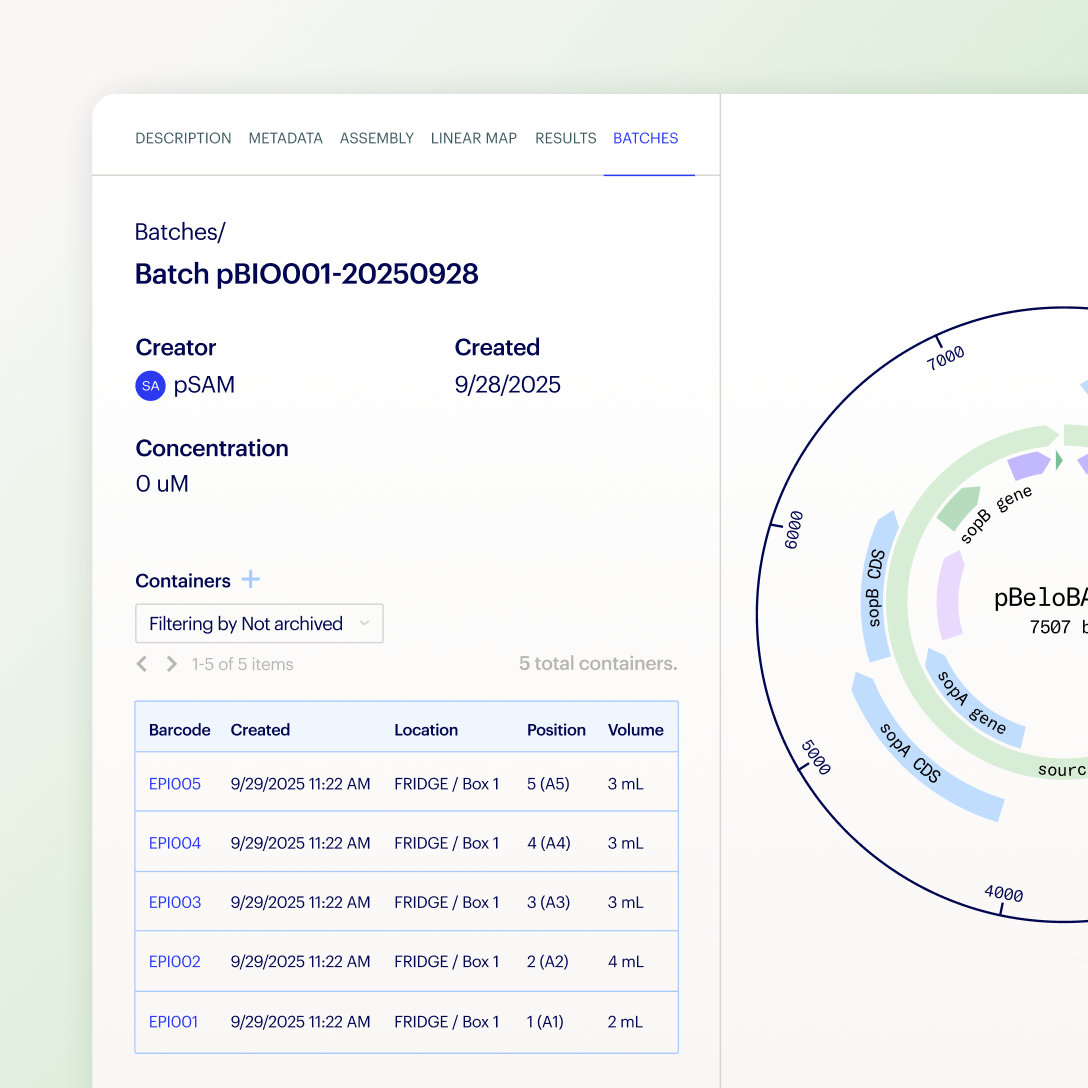Image resolution: width=1088 pixels, height=1088 pixels.
Task: Switch to the LINEAR MAP tab
Action: [474, 138]
